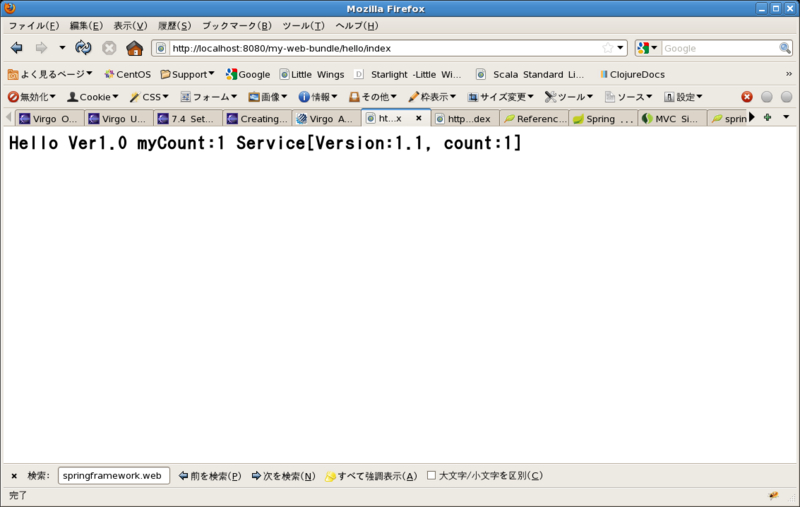Toggle すべて強調表示(A) highlight all

pyautogui.click(x=371, y=476)
